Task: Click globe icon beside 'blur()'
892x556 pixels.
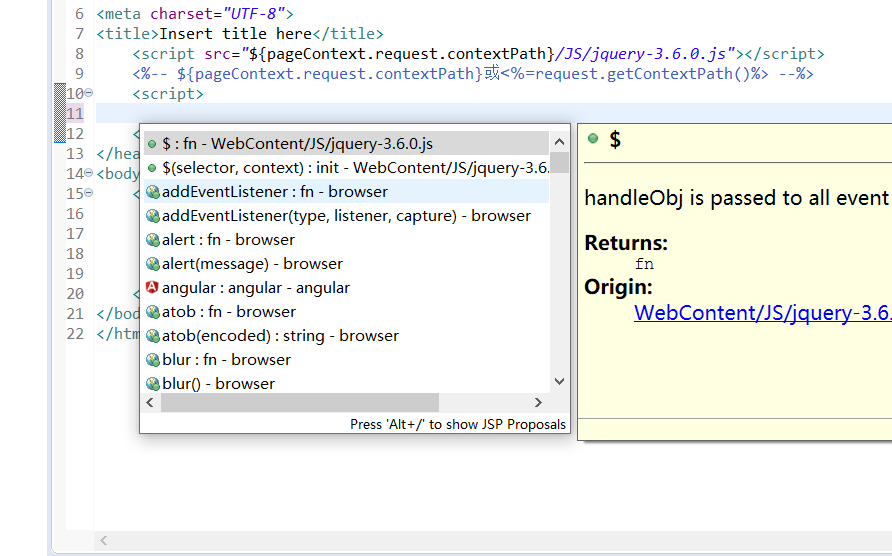Action: pyautogui.click(x=152, y=384)
